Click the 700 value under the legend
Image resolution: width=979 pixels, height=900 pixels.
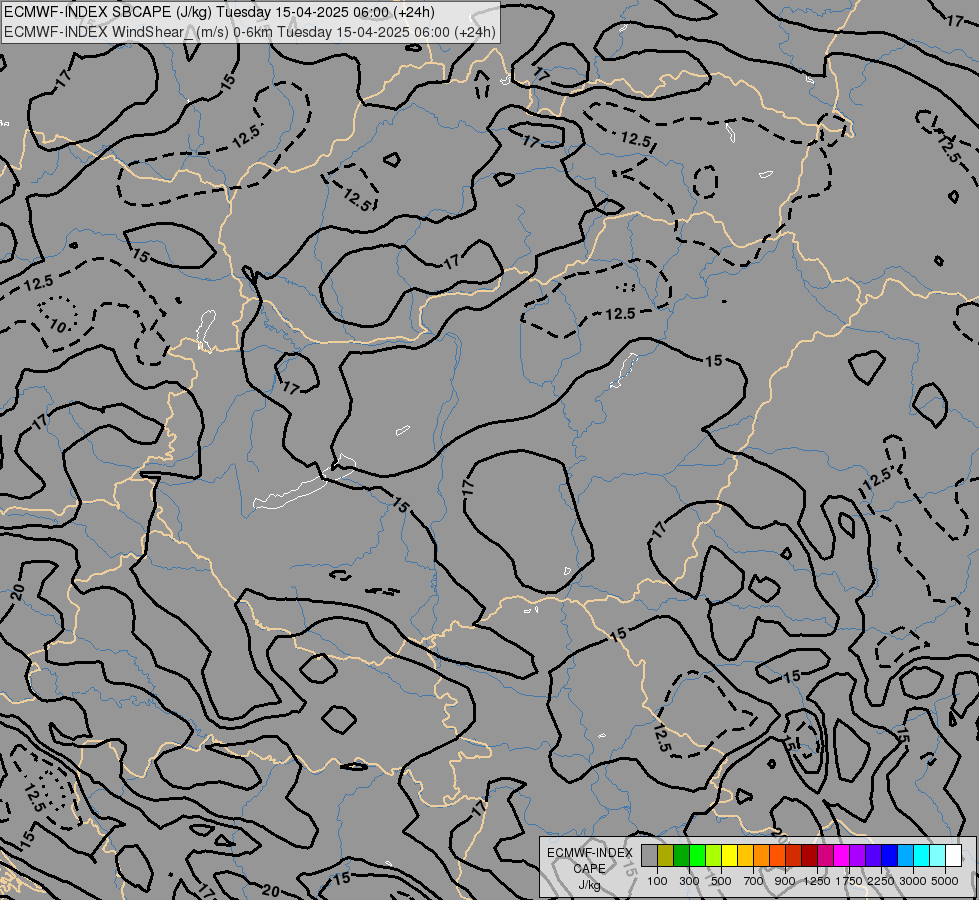(754, 881)
